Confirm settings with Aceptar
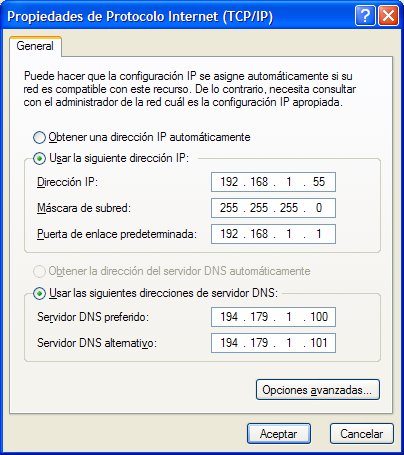404x455 pixels. click(279, 434)
